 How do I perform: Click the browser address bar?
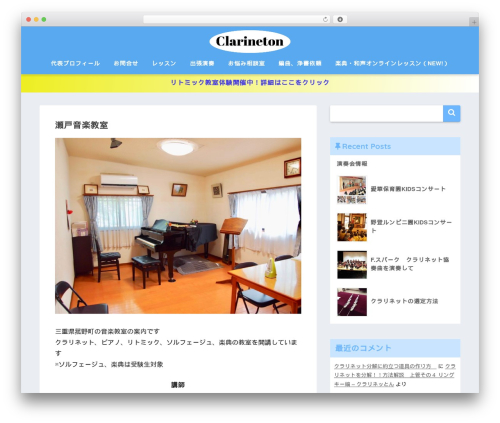click(x=237, y=20)
